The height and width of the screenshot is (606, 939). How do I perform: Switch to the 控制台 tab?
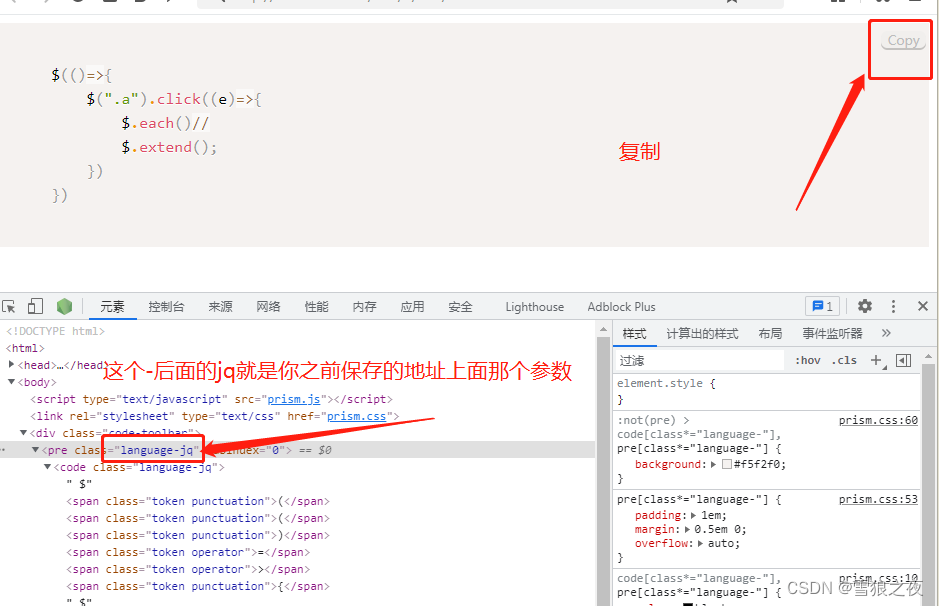[x=166, y=307]
